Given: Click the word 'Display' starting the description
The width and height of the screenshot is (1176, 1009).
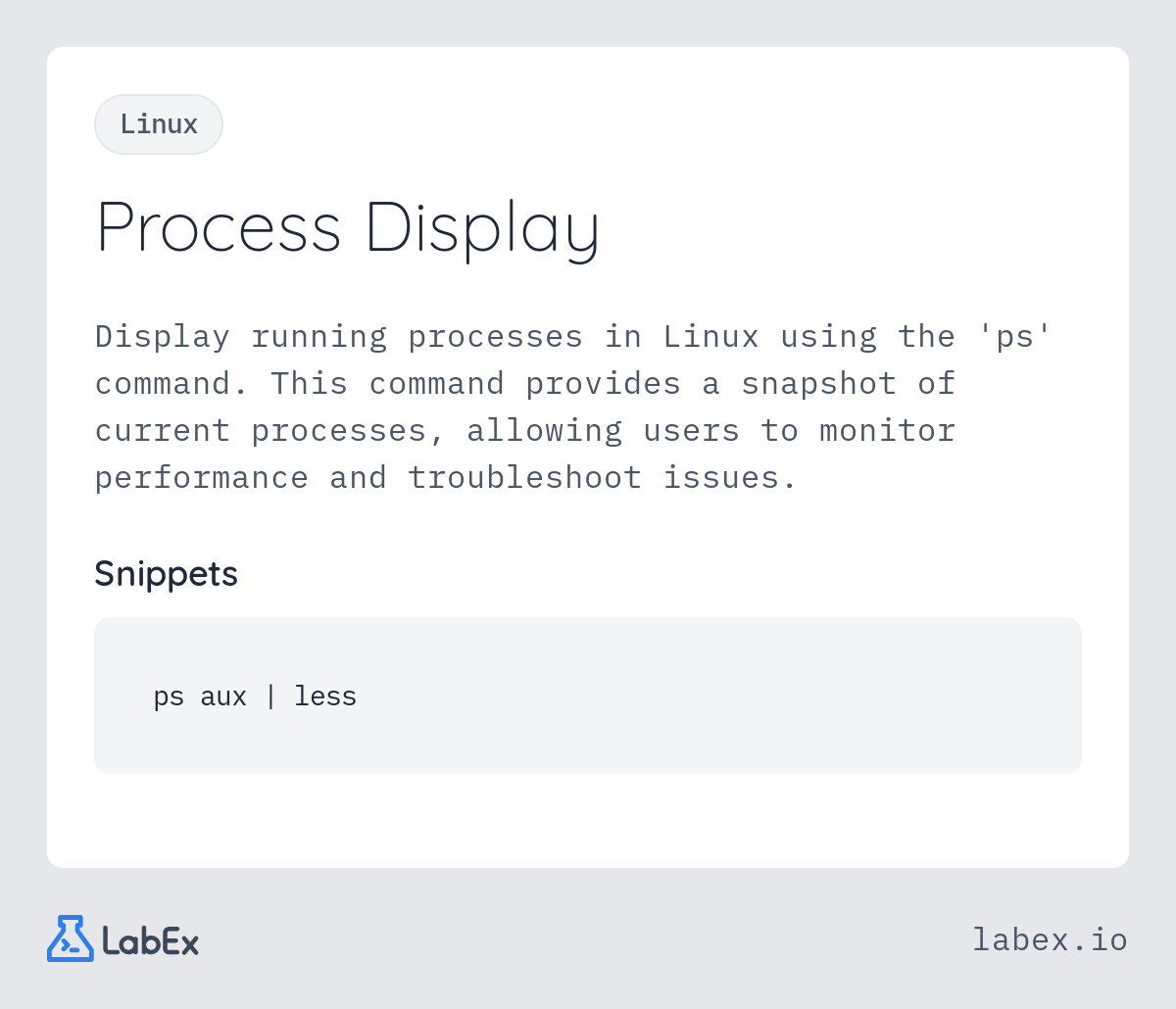Looking at the screenshot, I should [163, 337].
